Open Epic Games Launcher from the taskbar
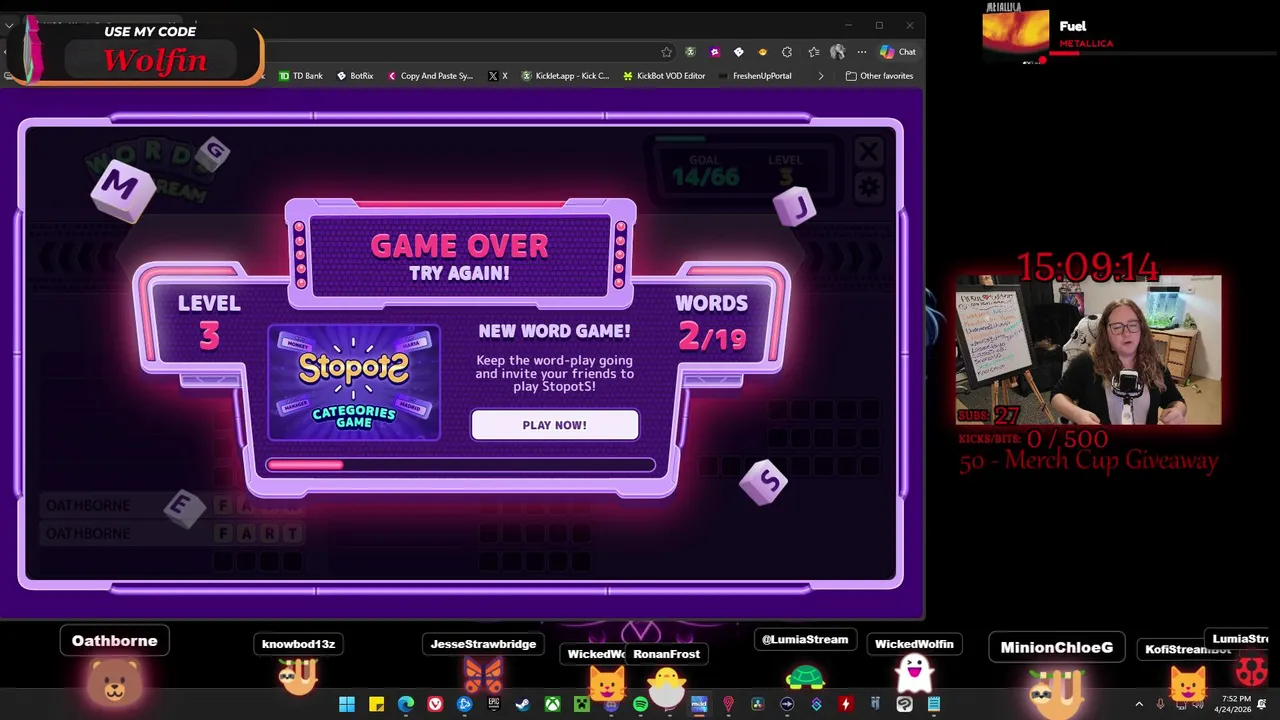Image resolution: width=1280 pixels, height=720 pixels. click(x=493, y=705)
